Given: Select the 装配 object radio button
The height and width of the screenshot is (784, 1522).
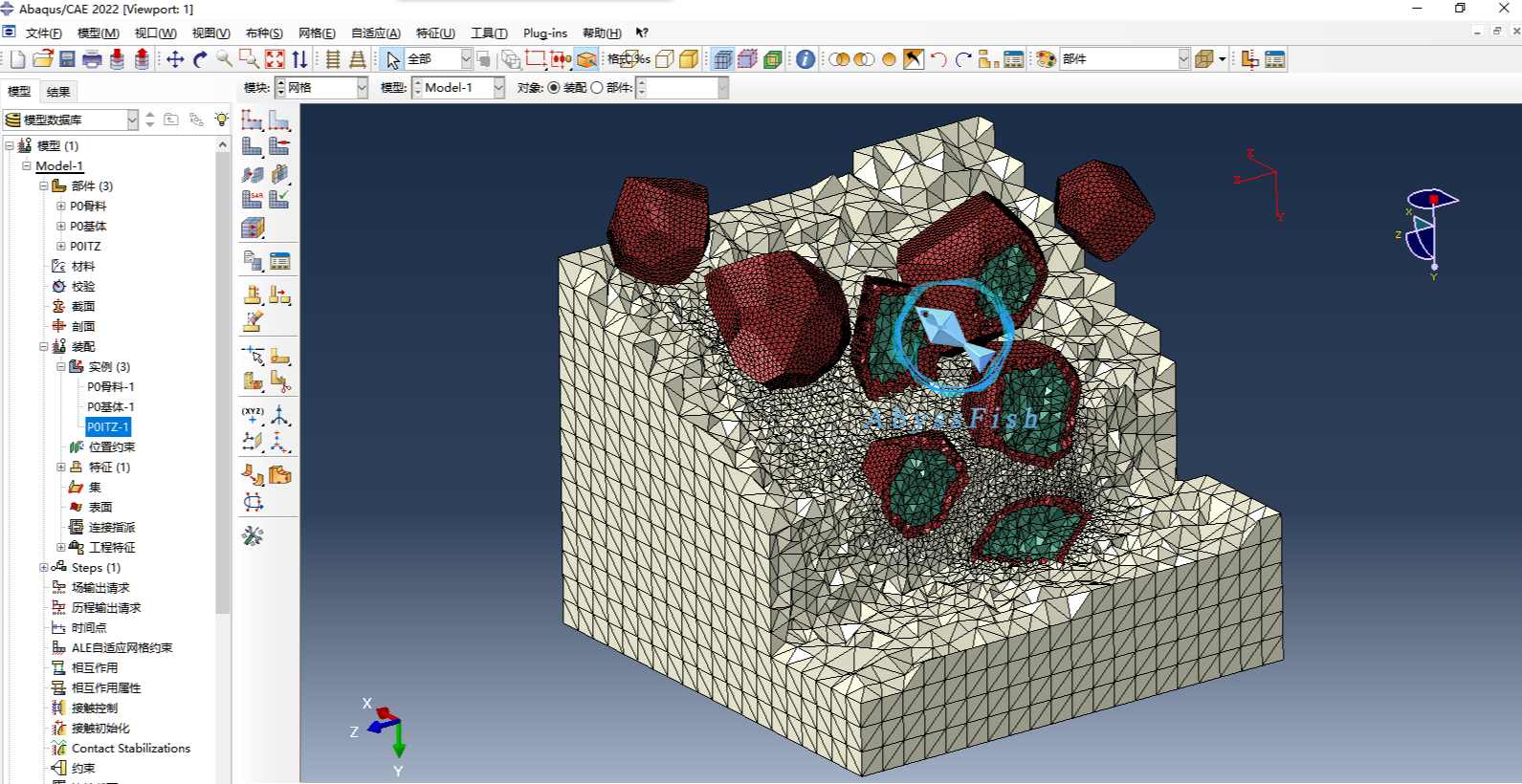Looking at the screenshot, I should click(554, 88).
